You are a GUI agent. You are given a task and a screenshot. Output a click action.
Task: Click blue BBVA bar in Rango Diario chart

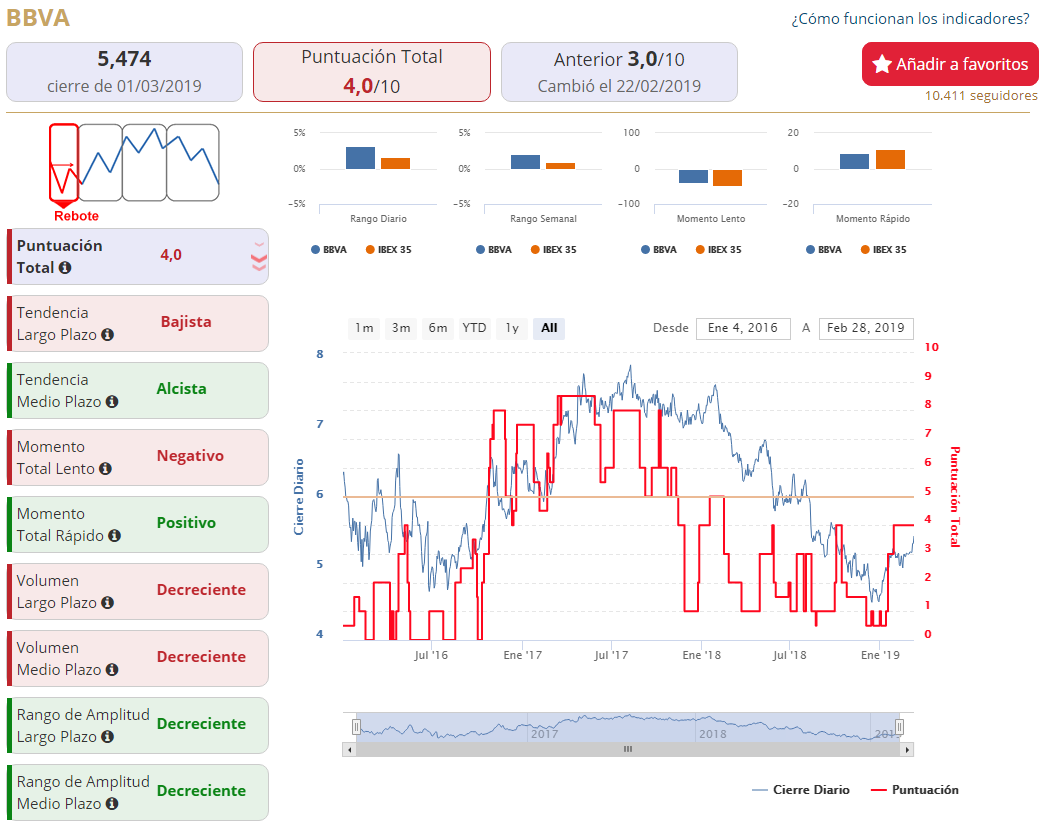coord(360,158)
